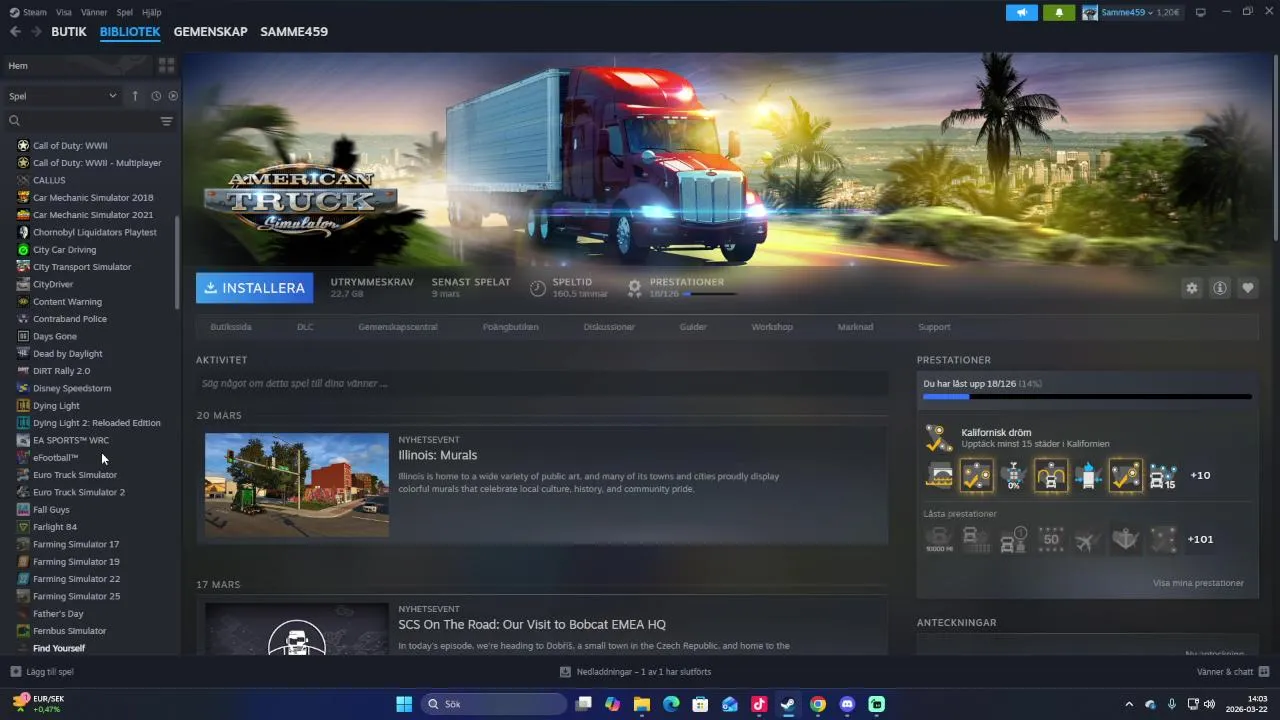Screen dimensions: 1280x720
Task: Click the up-arrow icon next to Spel
Action: [x=135, y=96]
